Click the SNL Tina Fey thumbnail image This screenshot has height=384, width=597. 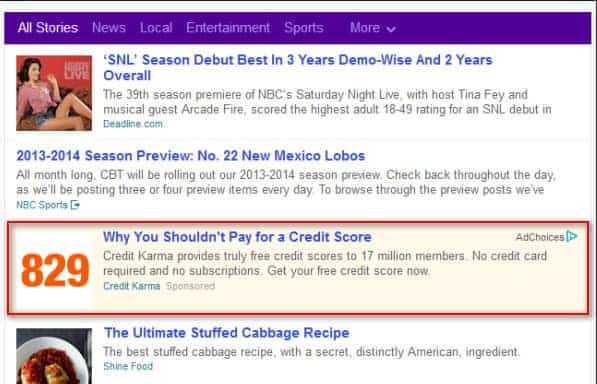[x=54, y=93]
